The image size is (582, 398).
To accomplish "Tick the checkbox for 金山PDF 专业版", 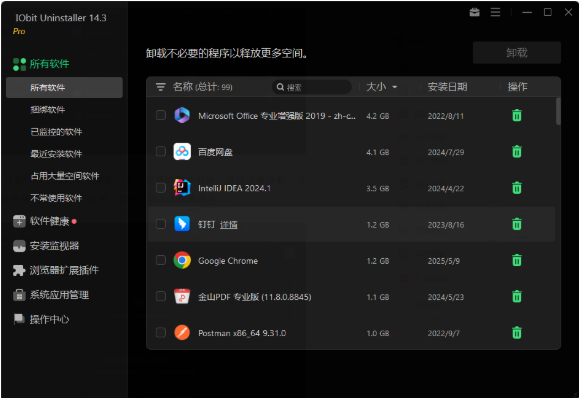I will pyautogui.click(x=161, y=296).
